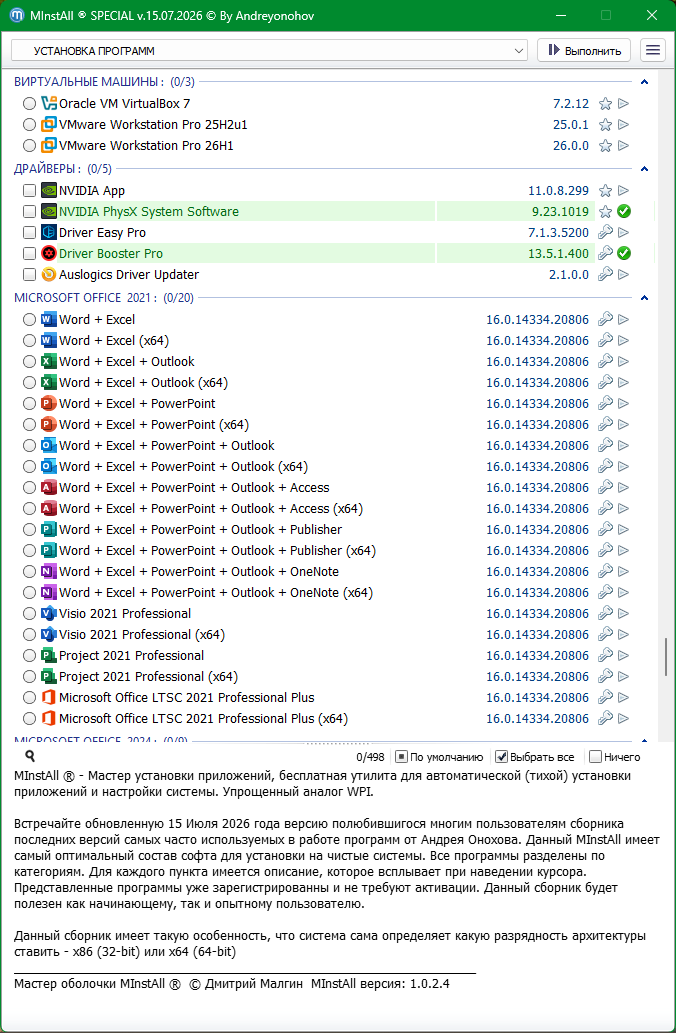Open the УСТАНОВКА ПРОГРАММ dropdown

pyautogui.click(x=269, y=51)
